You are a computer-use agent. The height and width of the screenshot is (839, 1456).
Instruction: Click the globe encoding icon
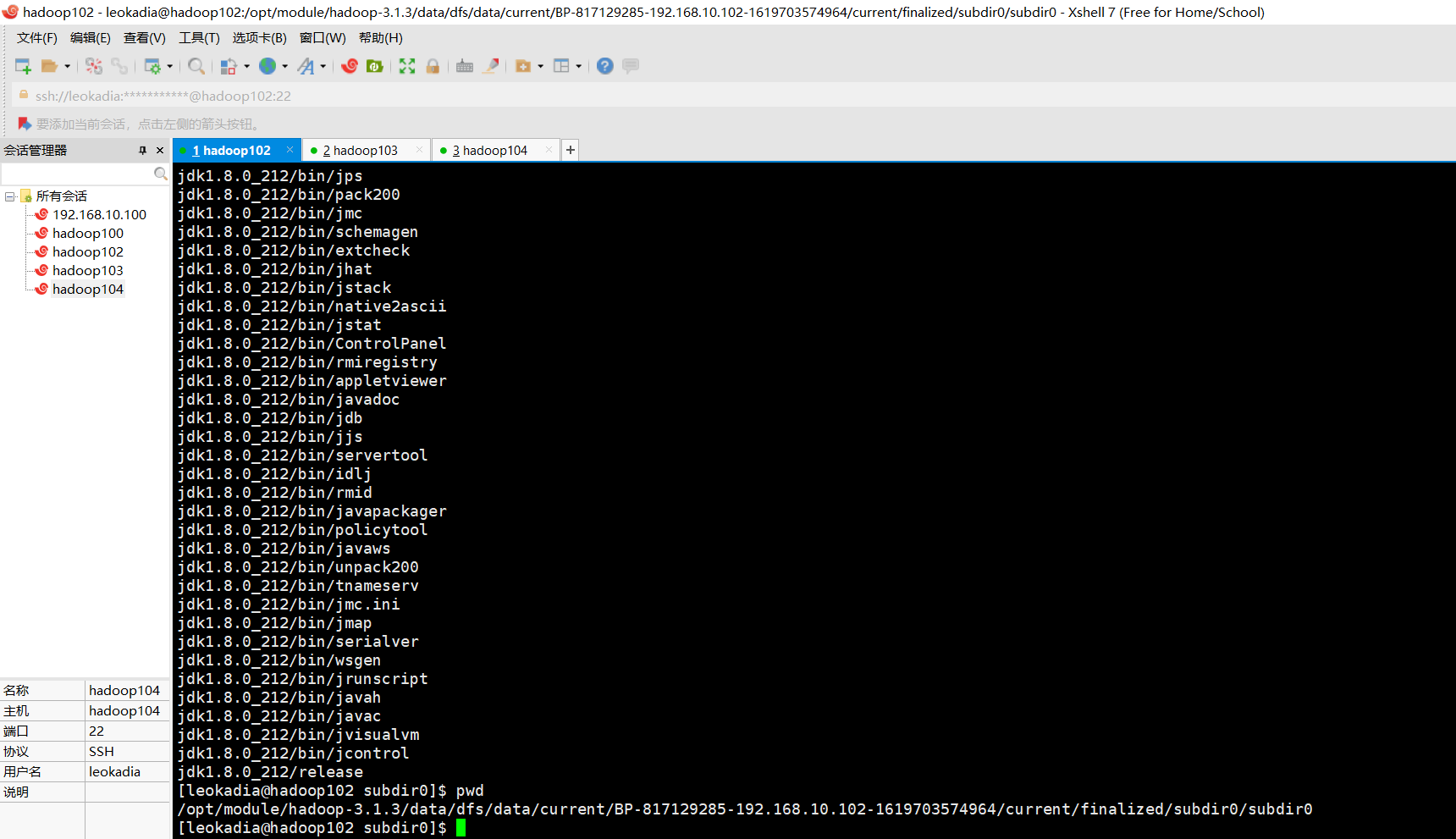[267, 66]
